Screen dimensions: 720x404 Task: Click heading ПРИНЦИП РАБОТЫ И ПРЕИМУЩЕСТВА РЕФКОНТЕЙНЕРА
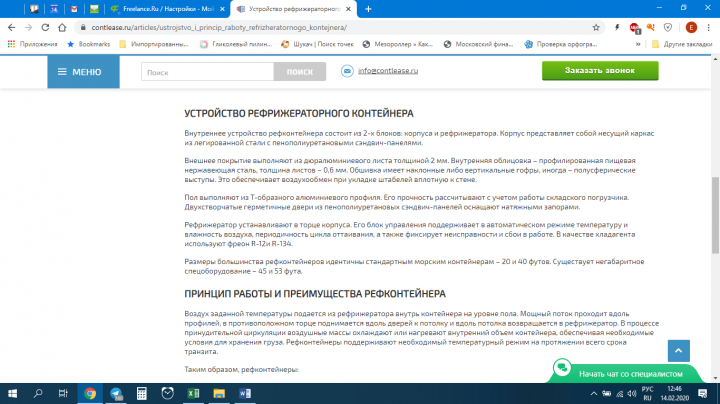(315, 294)
